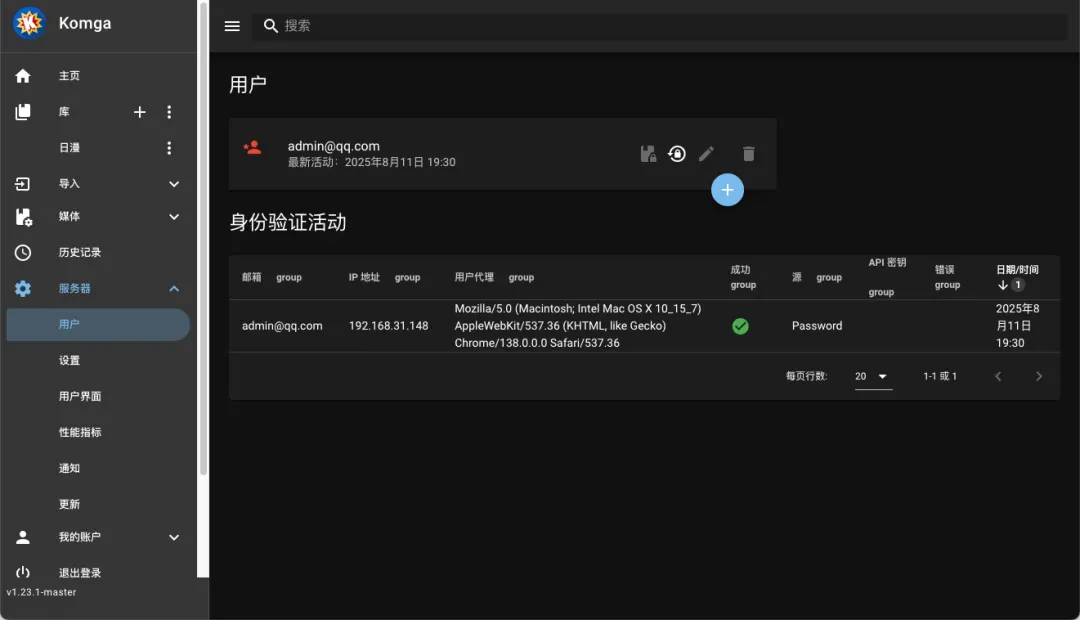
Task: Open the 日漫 library
Action: [x=70, y=147]
